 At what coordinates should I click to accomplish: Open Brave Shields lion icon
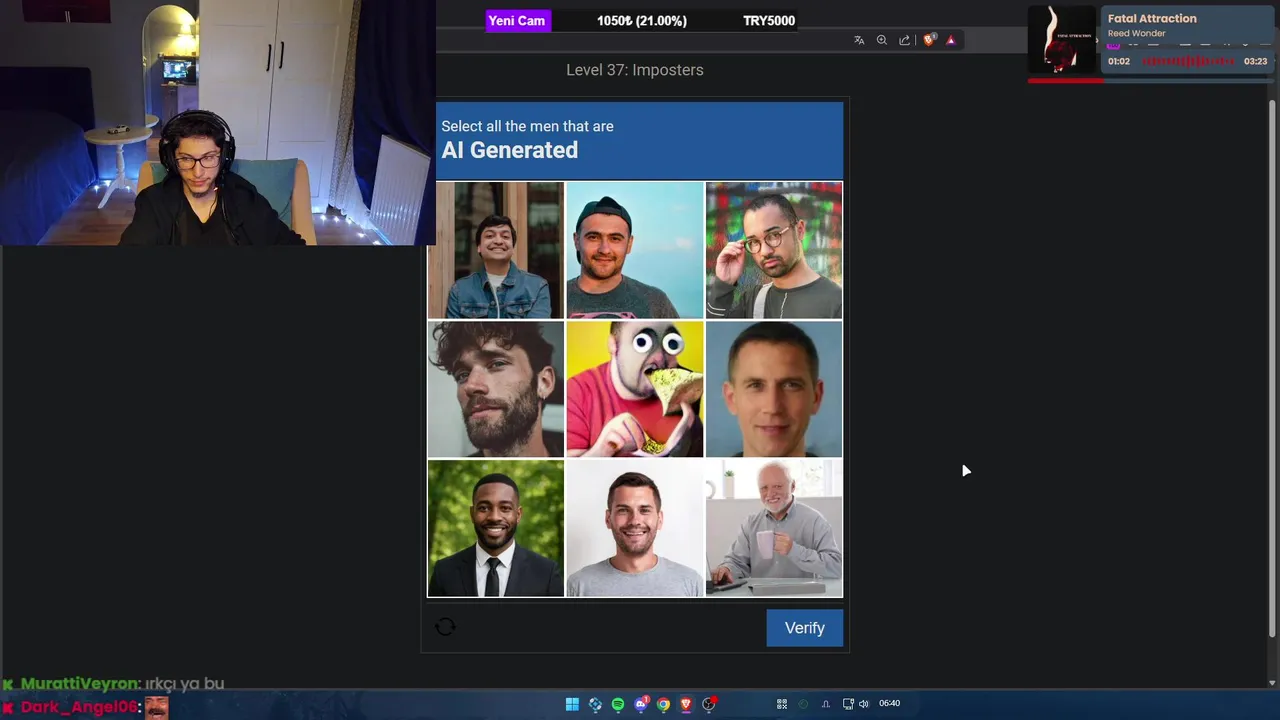pos(929,40)
